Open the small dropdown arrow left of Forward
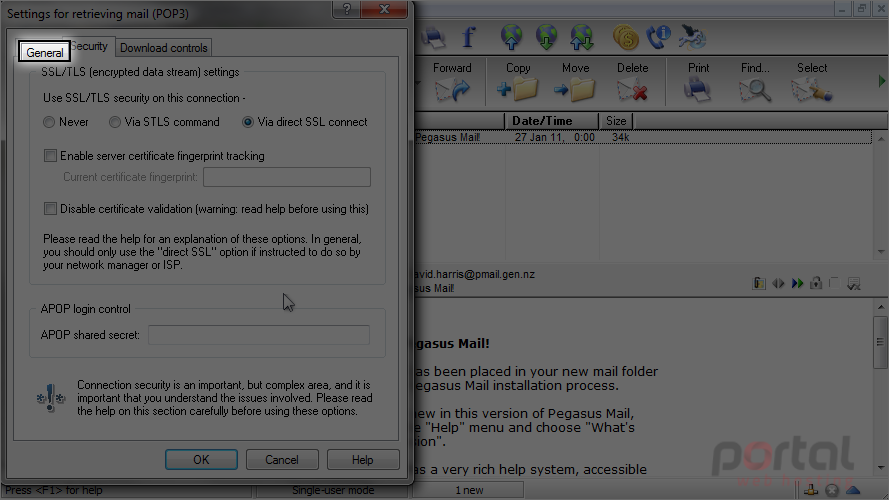The height and width of the screenshot is (500, 889). [x=418, y=83]
